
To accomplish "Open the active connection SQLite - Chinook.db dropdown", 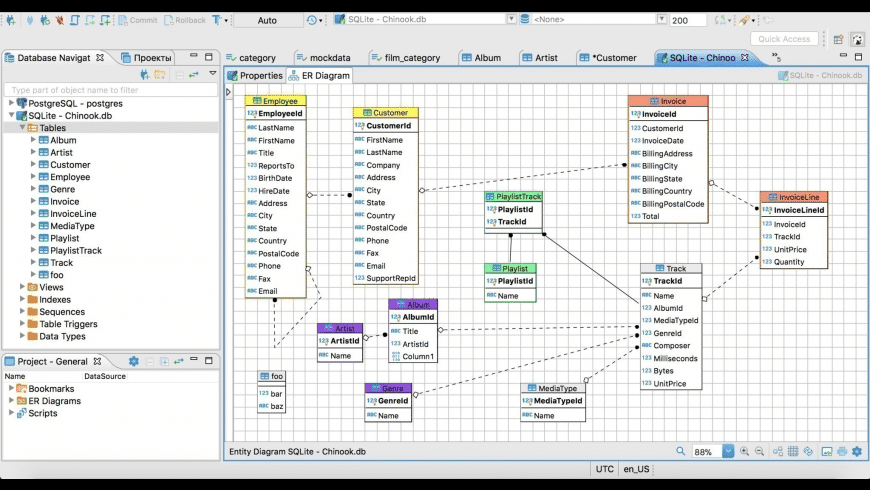I will (512, 19).
